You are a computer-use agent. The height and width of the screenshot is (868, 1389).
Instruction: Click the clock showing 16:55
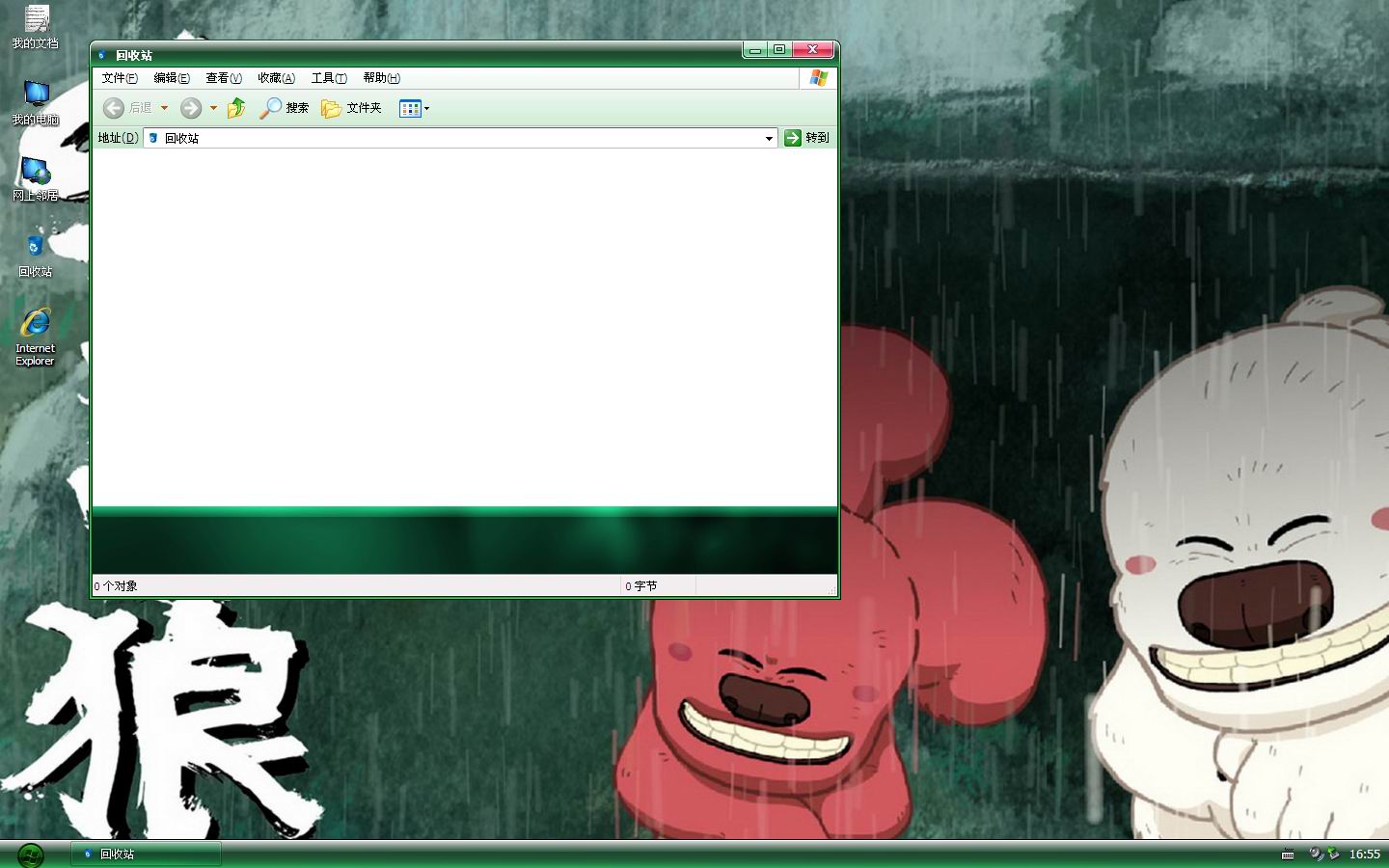pos(1364,854)
